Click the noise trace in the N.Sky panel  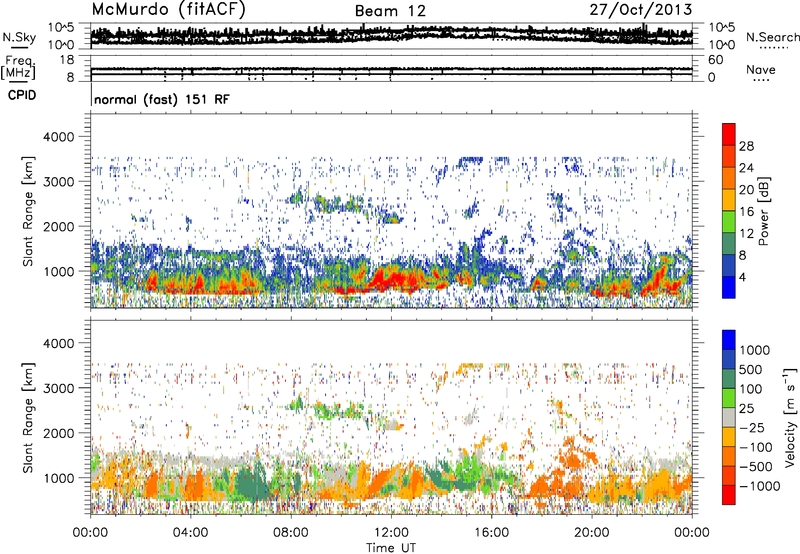(x=391, y=35)
